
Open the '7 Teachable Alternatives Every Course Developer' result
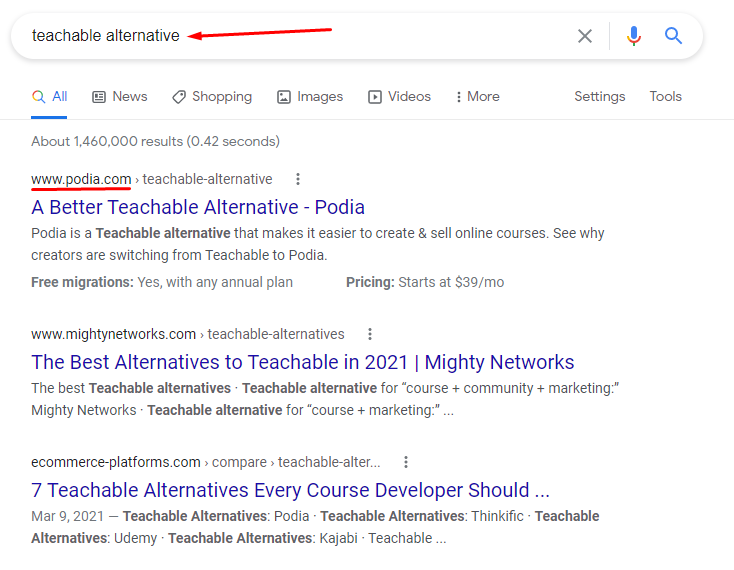290,490
